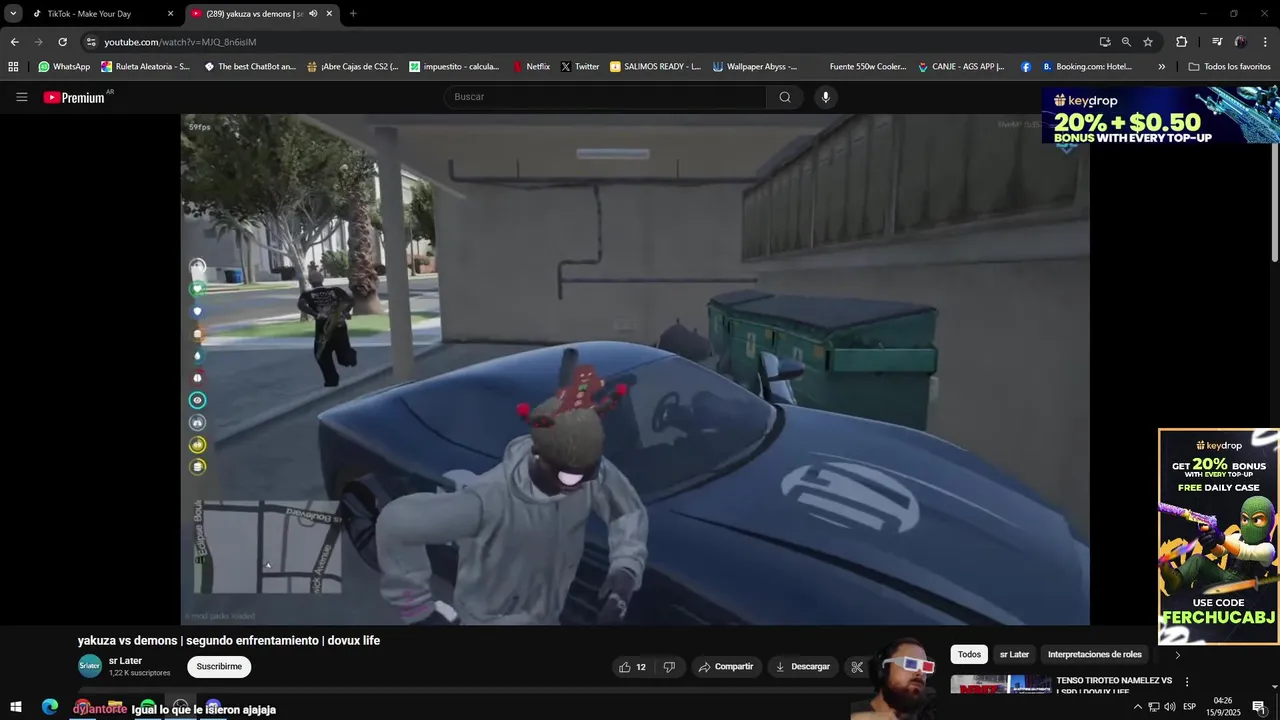Open Wallpaper Abyss bookmark

(x=756, y=67)
